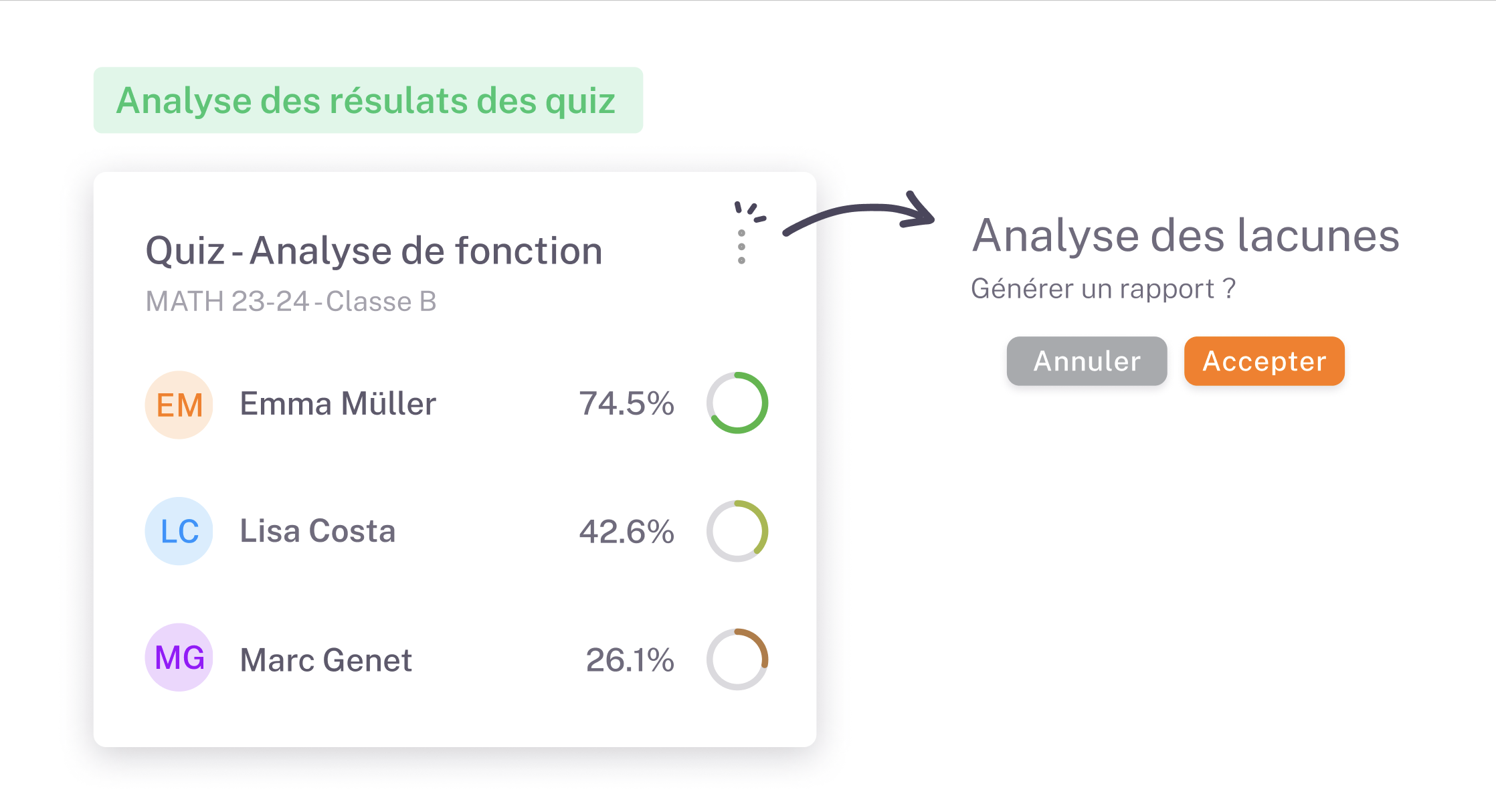
Task: Click Emma Müller's EM avatar
Action: pos(179,405)
